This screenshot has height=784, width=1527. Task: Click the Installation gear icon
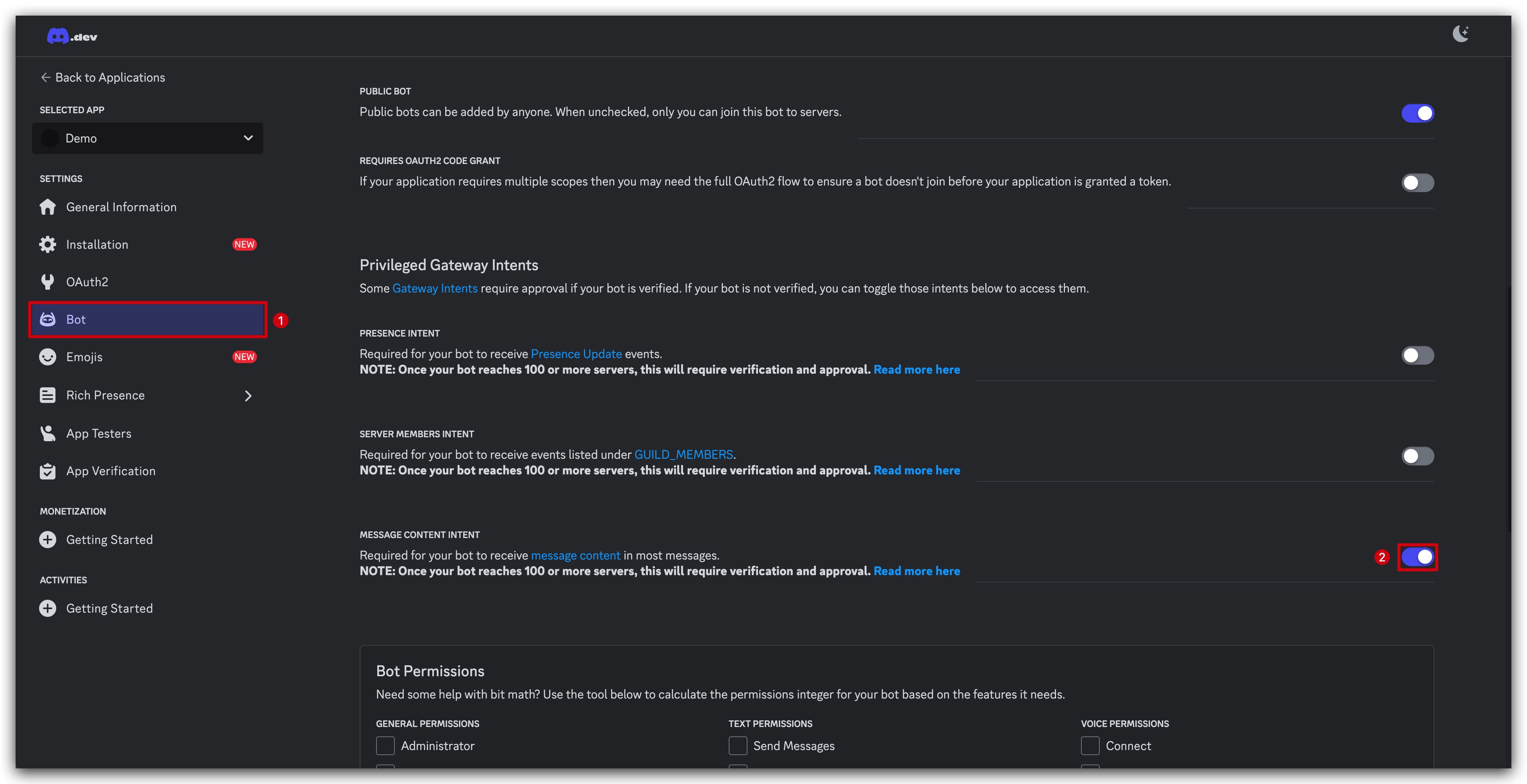[47, 244]
